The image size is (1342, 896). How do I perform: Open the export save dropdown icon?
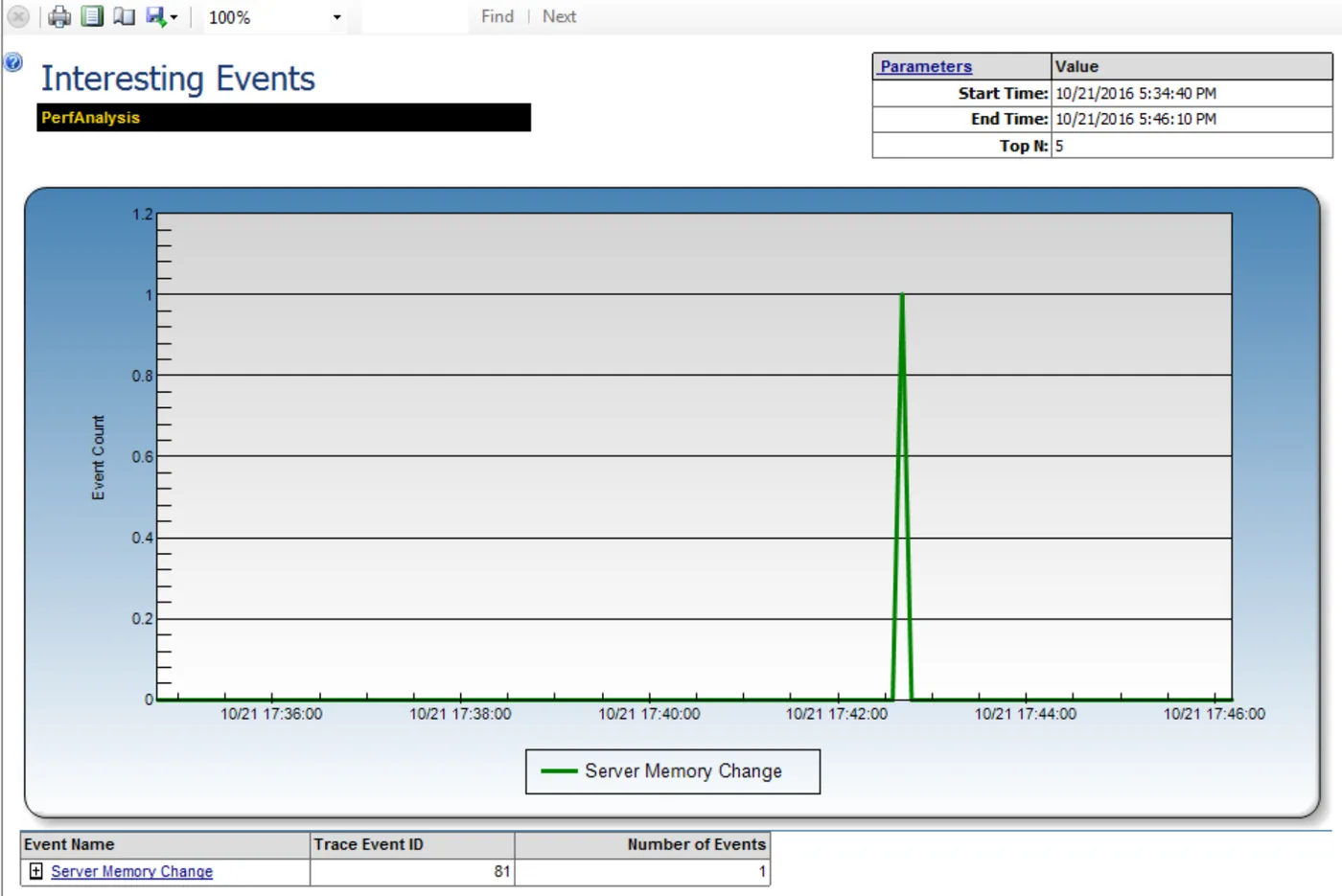tap(161, 16)
